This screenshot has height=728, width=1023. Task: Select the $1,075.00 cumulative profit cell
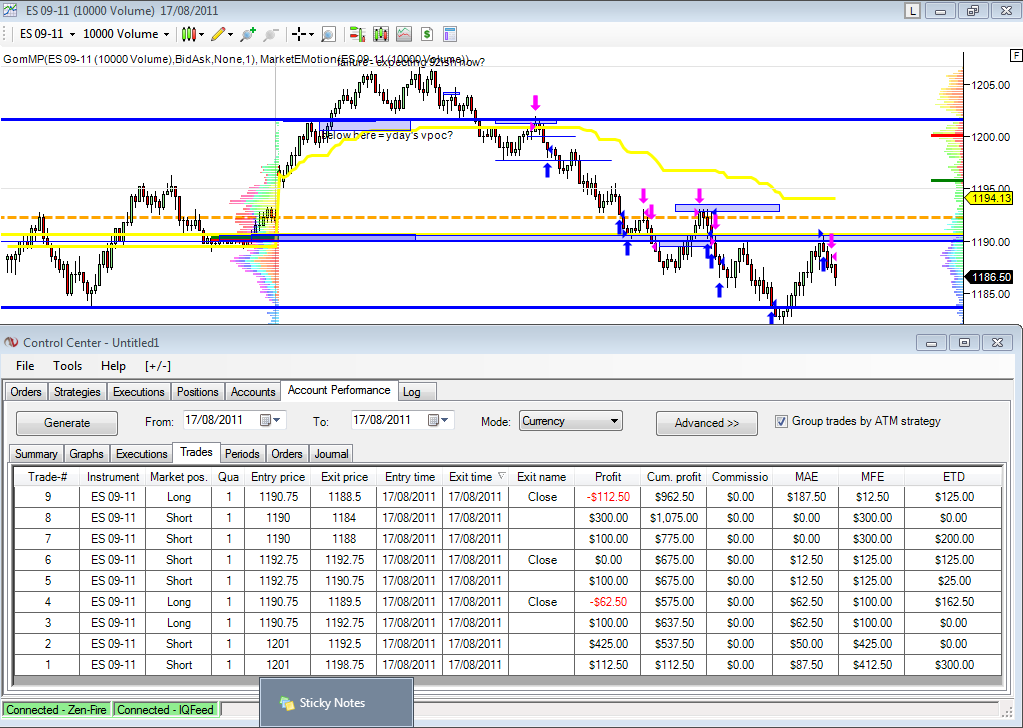(673, 518)
